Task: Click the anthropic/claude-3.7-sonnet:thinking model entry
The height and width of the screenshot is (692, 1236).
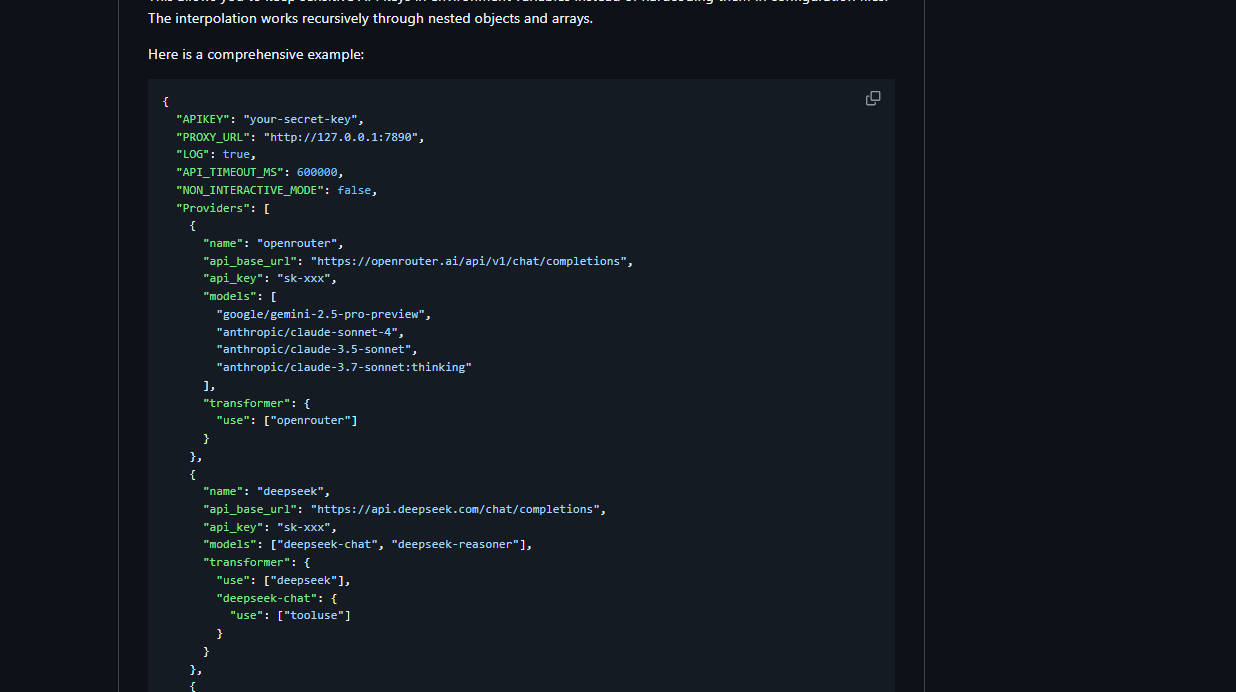Action: tap(343, 367)
